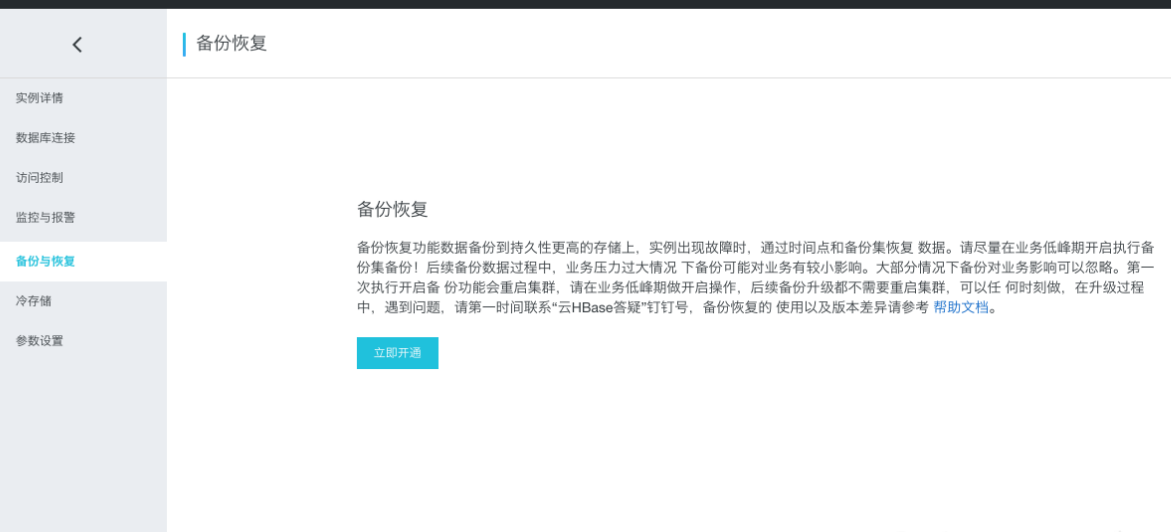Image resolution: width=1171 pixels, height=532 pixels.
Task: Open 监控与报警 section
Action: (45, 217)
